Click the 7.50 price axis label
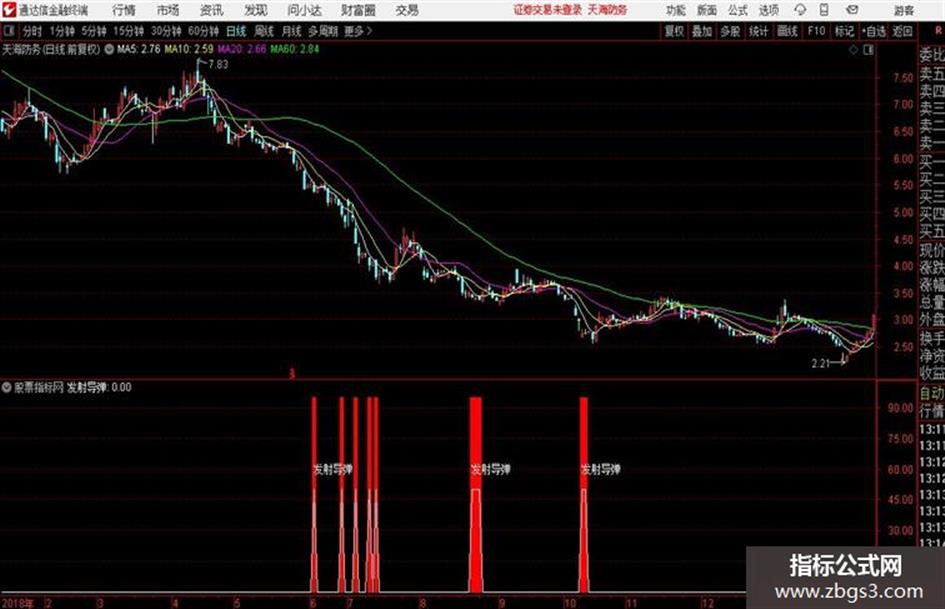This screenshot has height=609, width=945. (x=903, y=78)
